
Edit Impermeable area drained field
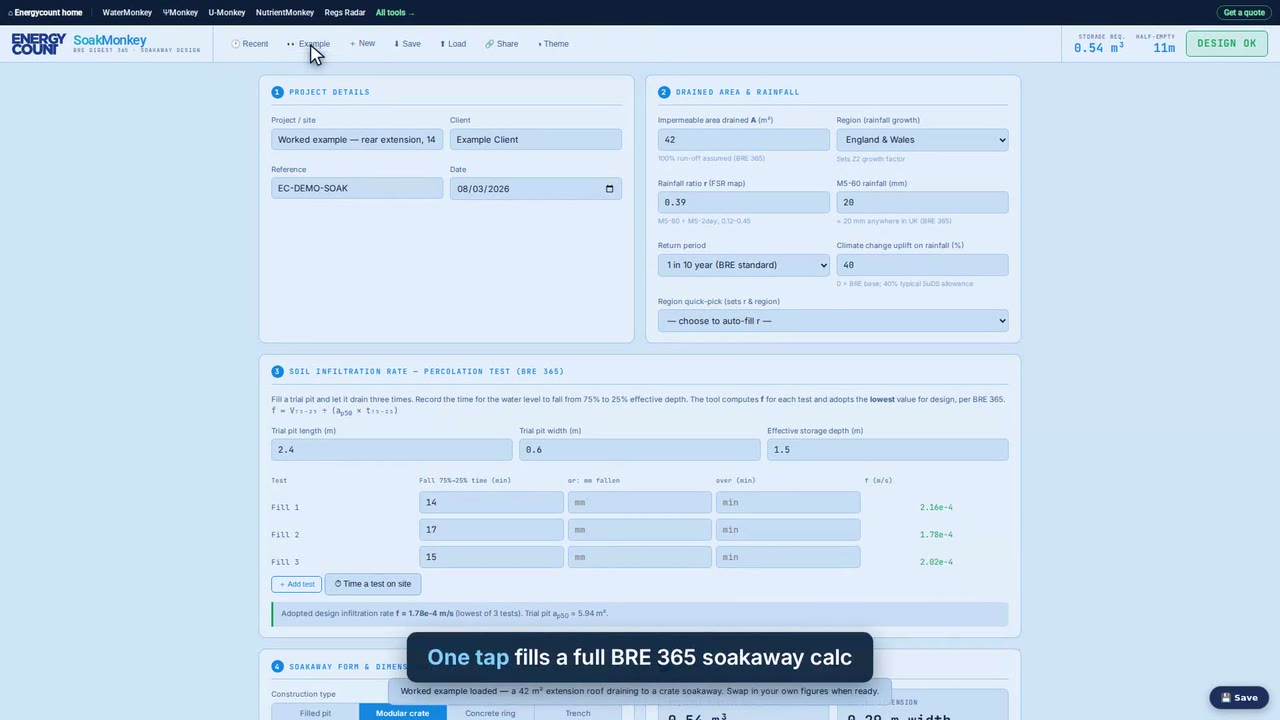(x=744, y=140)
